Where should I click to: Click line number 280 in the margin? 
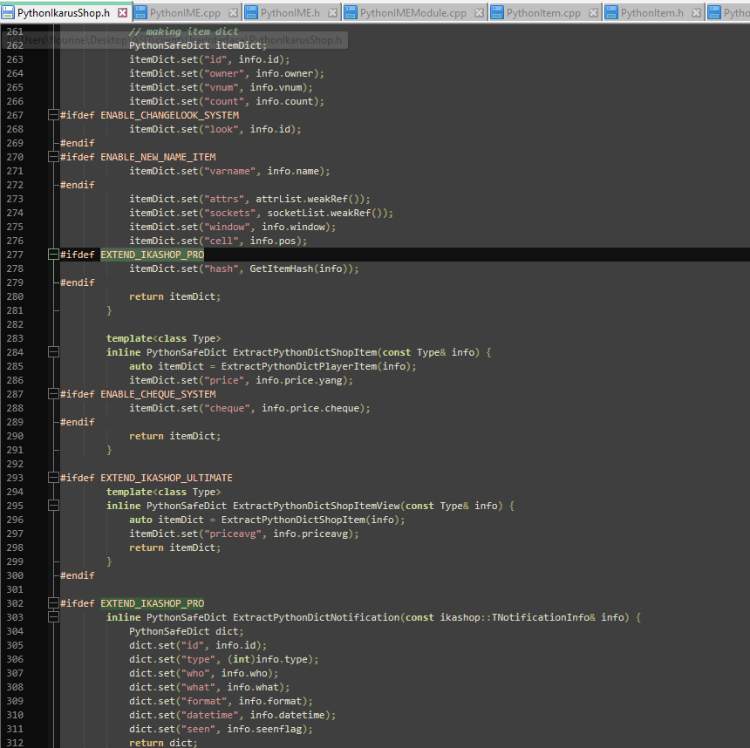pos(15,297)
